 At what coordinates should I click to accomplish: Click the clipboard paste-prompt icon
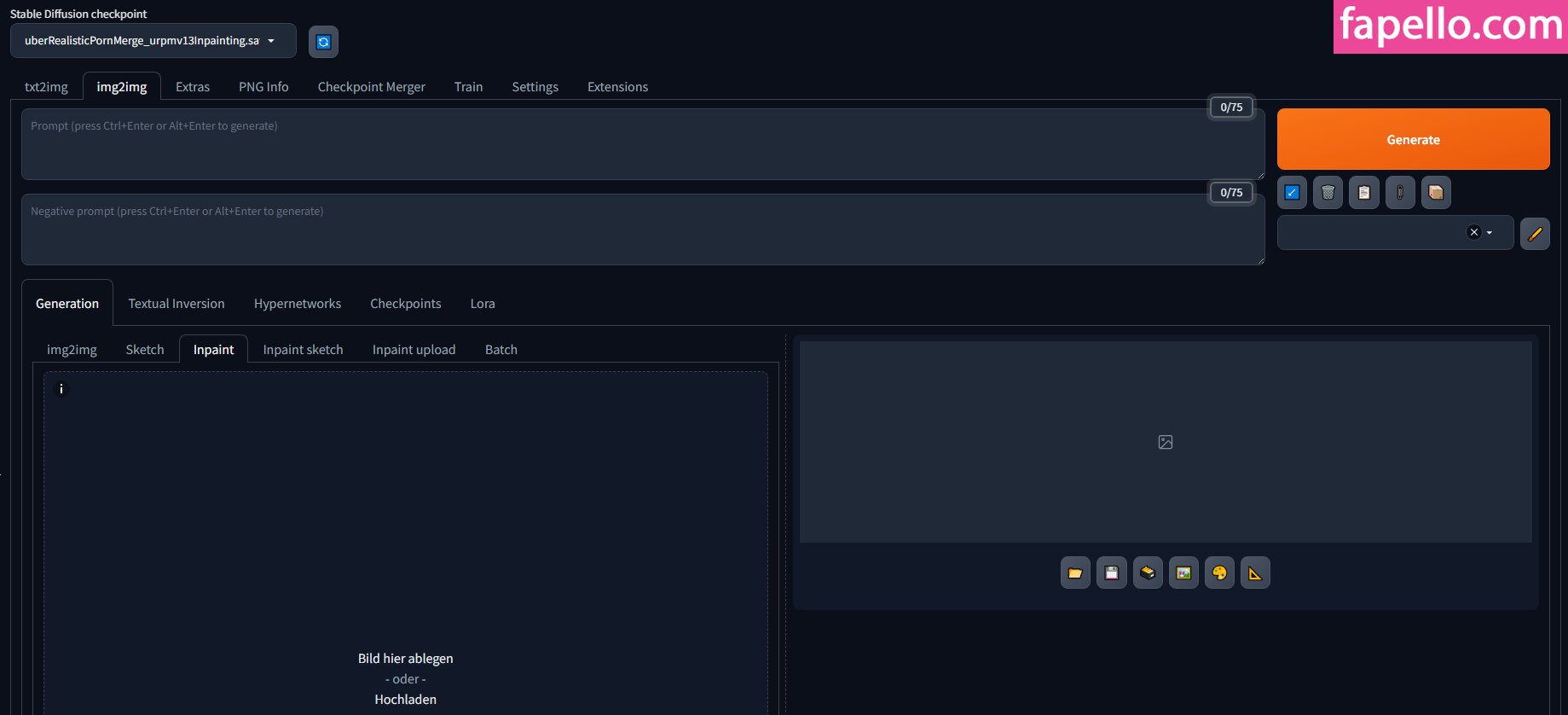1363,193
